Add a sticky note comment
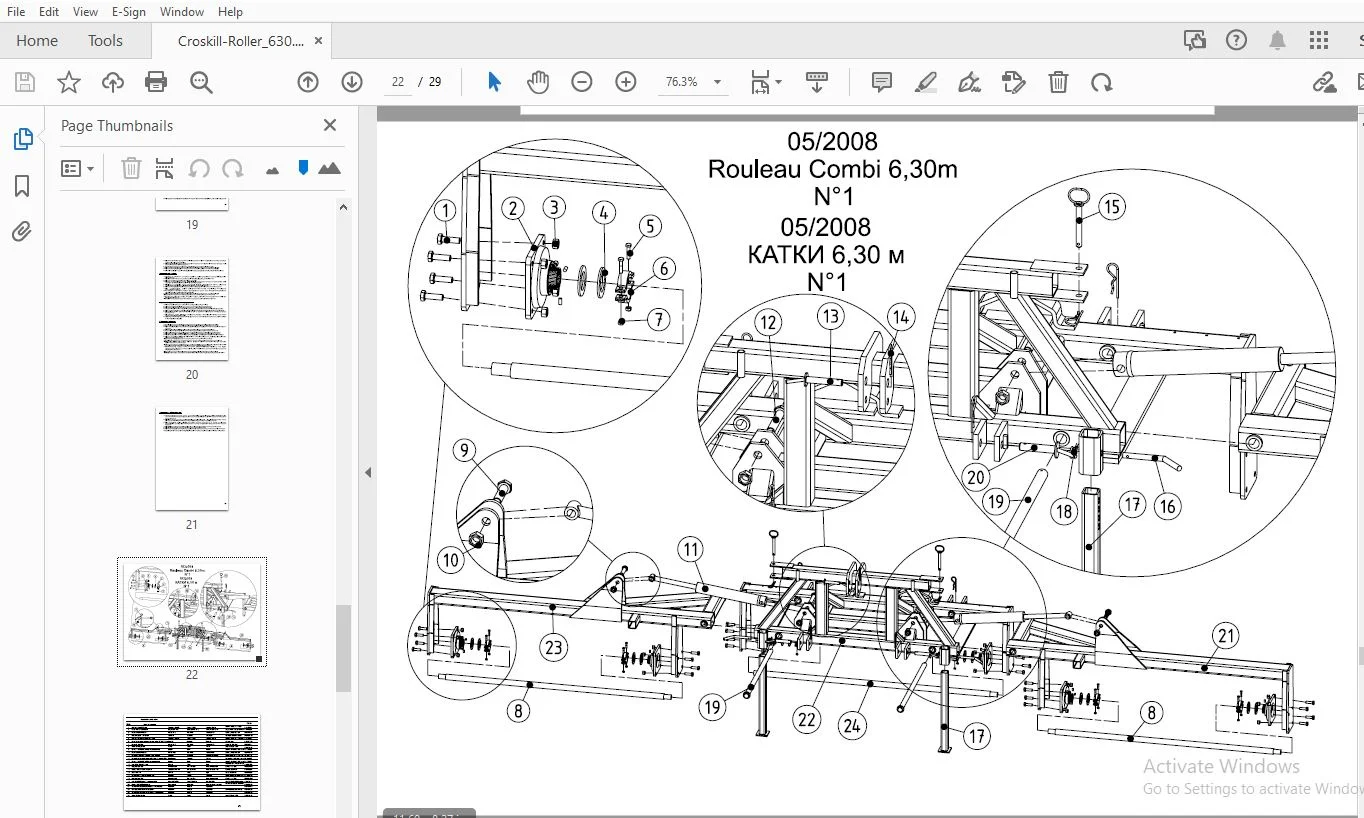1364x818 pixels. (x=881, y=82)
